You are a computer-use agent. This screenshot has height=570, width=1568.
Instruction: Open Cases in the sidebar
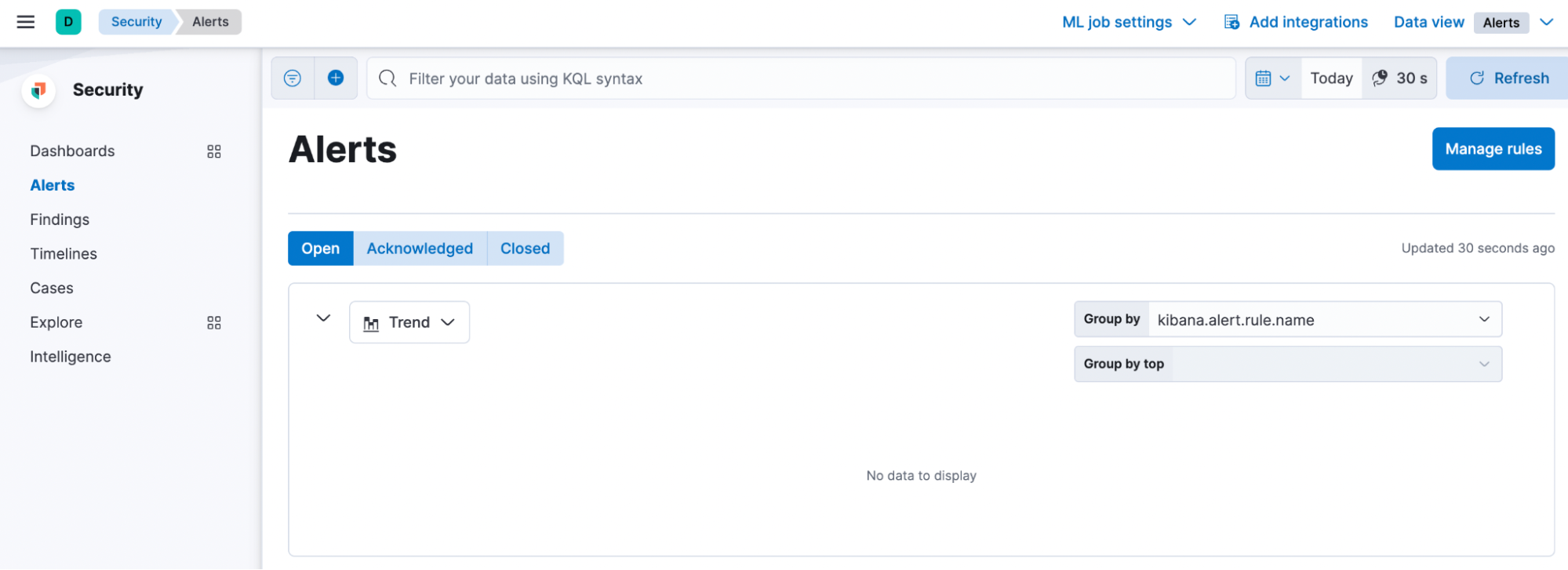click(x=52, y=289)
